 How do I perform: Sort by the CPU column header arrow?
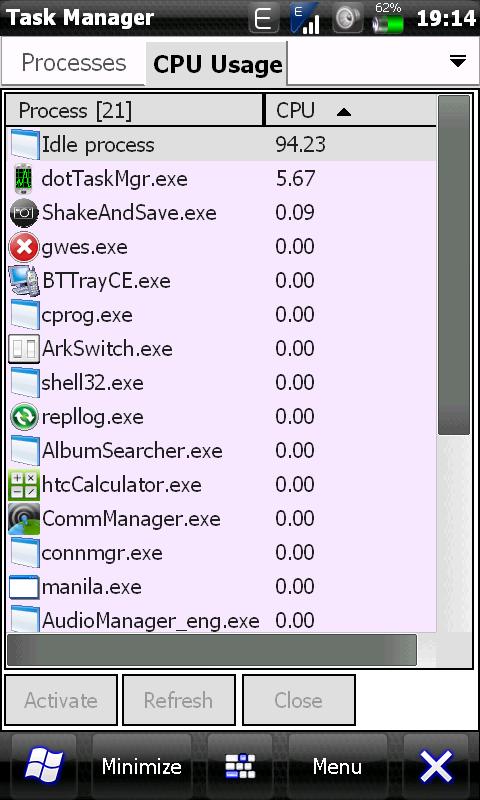[x=344, y=112]
